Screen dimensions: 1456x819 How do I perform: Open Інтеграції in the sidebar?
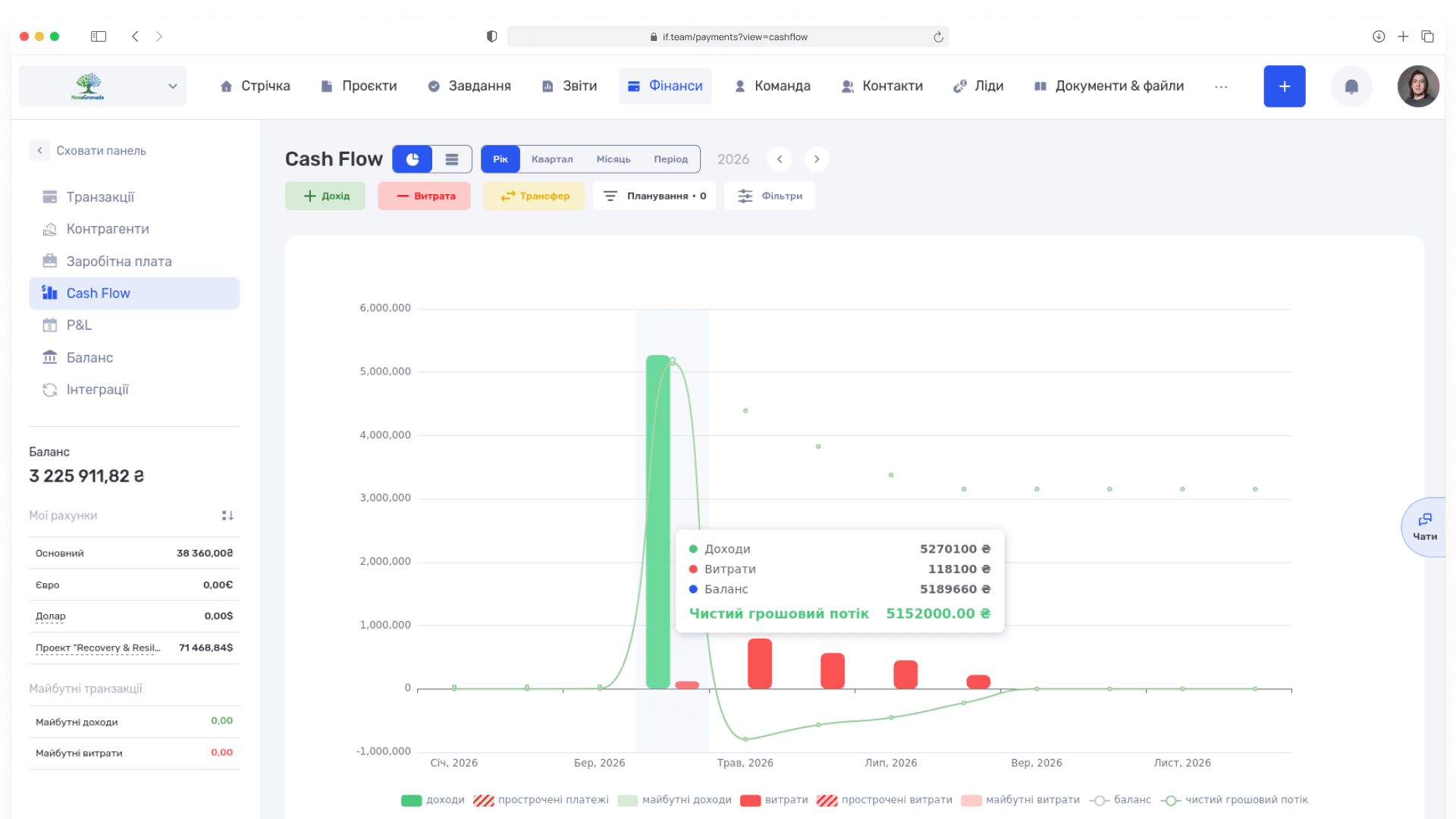click(134, 390)
